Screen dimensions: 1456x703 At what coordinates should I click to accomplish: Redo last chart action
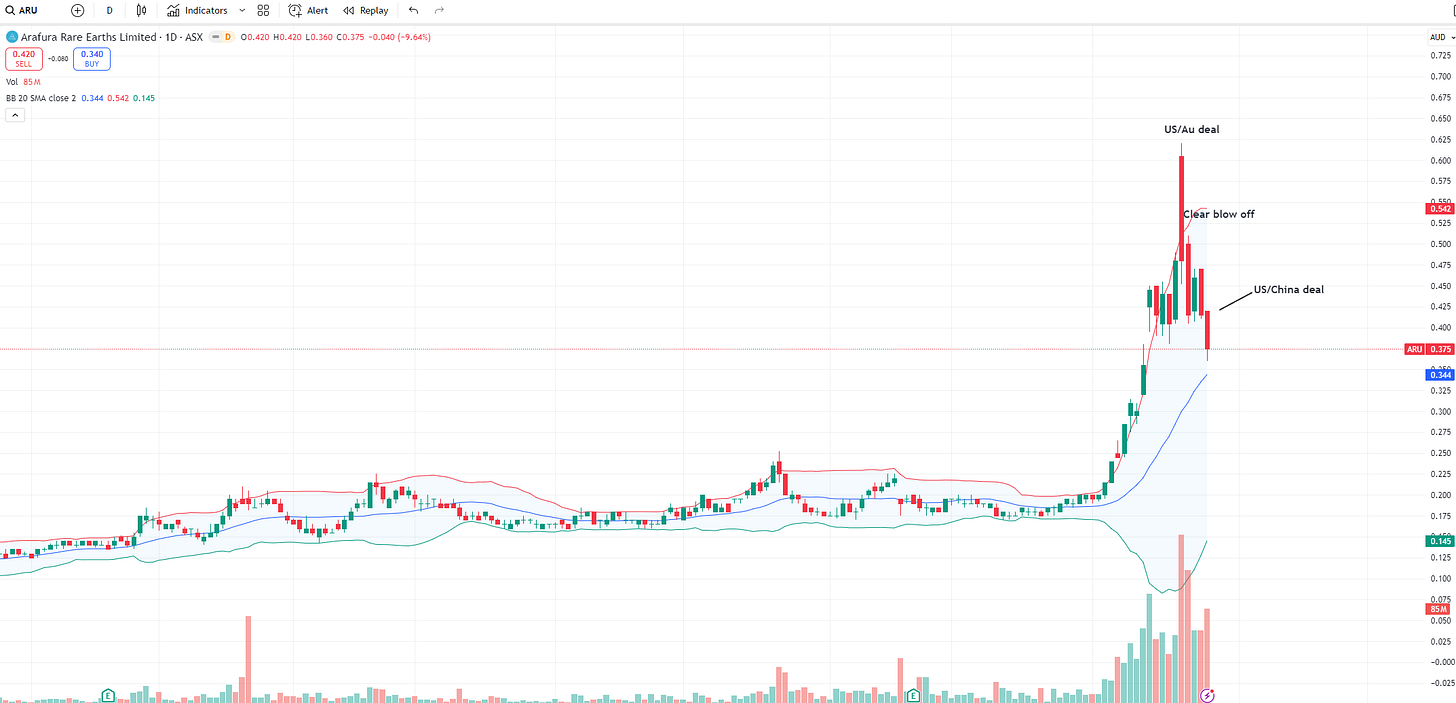[x=440, y=10]
